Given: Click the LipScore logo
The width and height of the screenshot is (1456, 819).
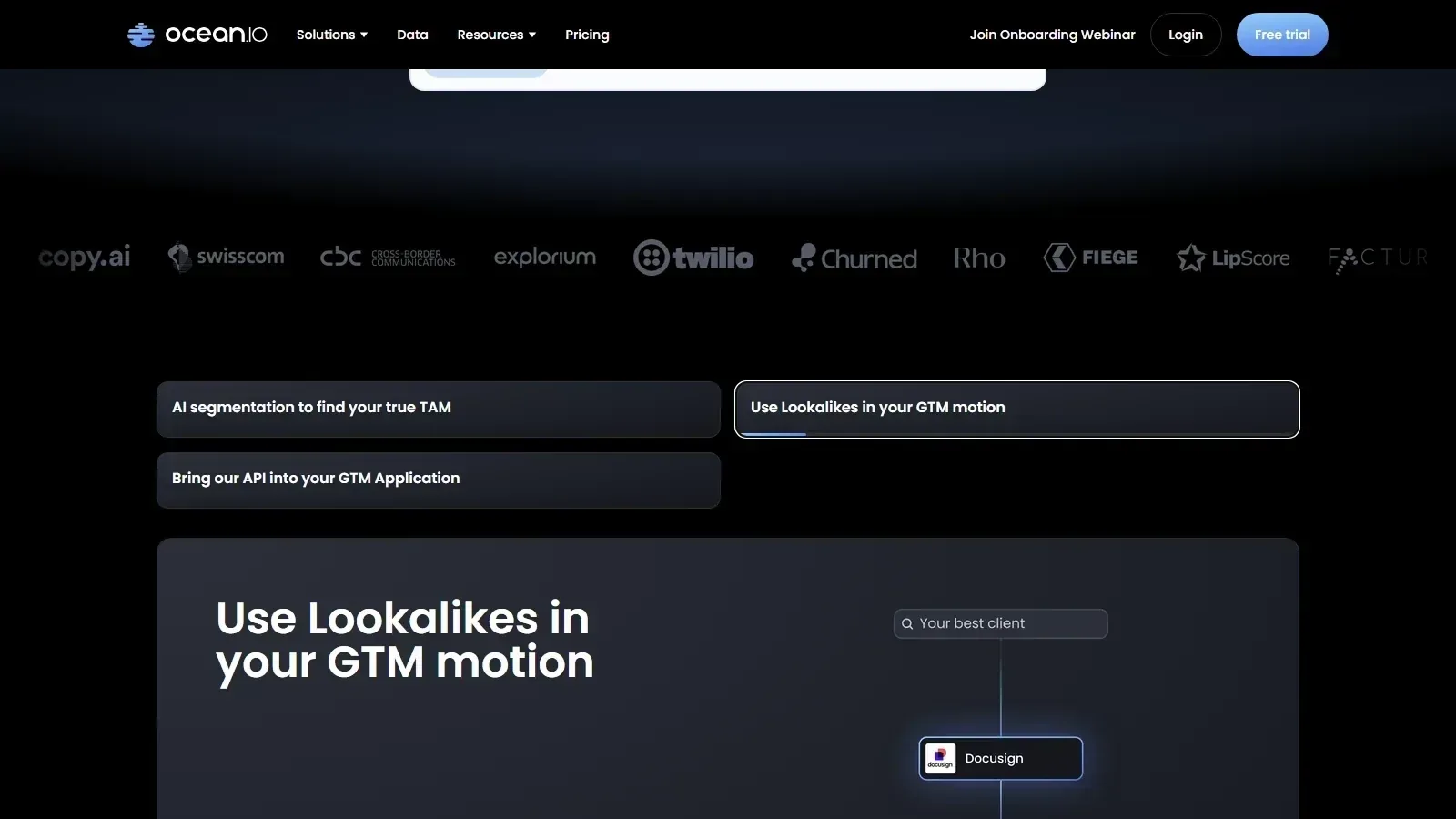Looking at the screenshot, I should tap(1233, 258).
